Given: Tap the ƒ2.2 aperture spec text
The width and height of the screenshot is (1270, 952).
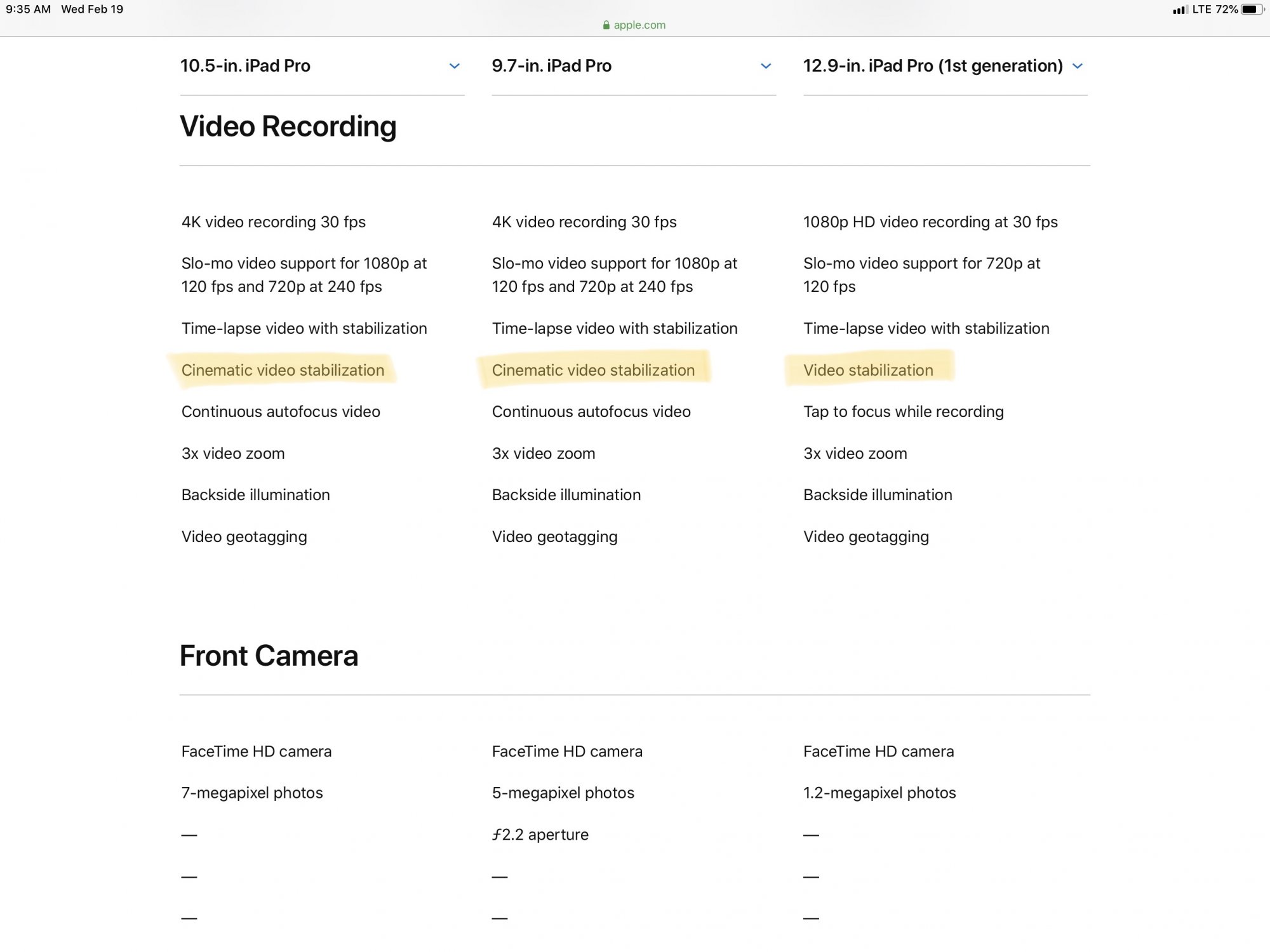Looking at the screenshot, I should (540, 835).
